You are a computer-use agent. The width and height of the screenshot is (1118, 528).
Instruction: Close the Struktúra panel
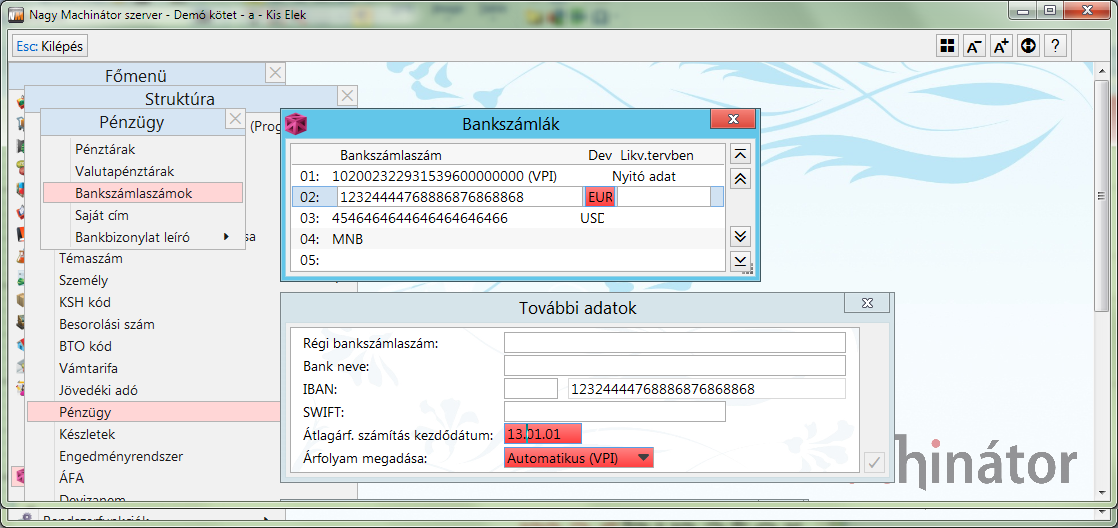(x=347, y=96)
